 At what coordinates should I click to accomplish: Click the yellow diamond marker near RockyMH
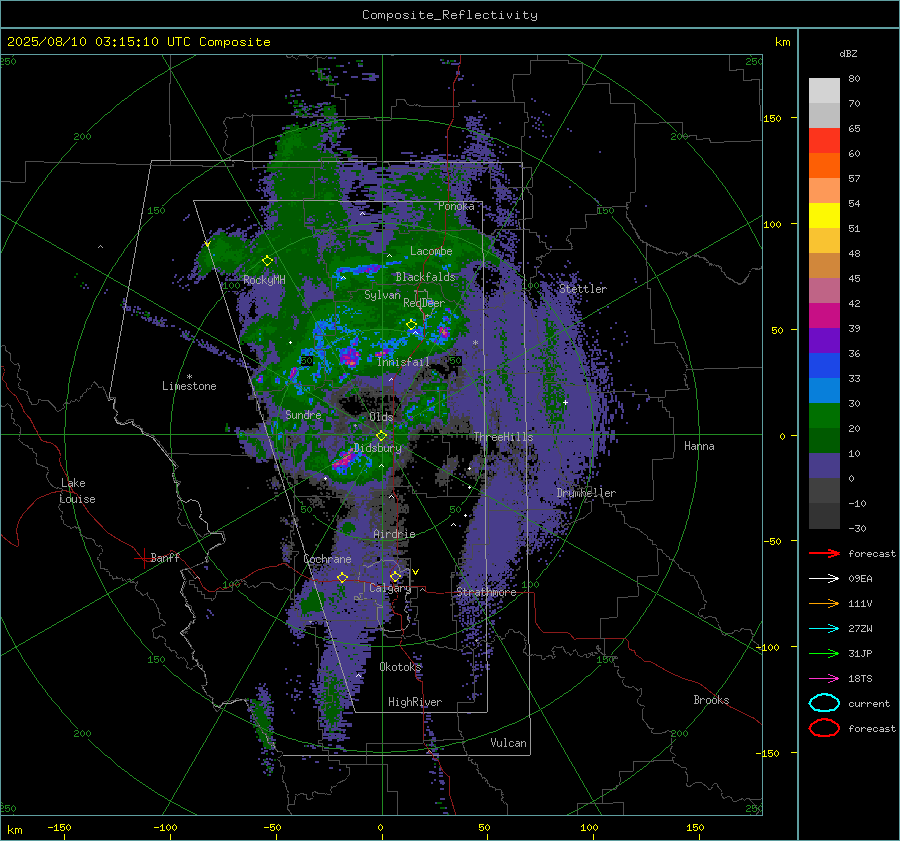pos(267,261)
